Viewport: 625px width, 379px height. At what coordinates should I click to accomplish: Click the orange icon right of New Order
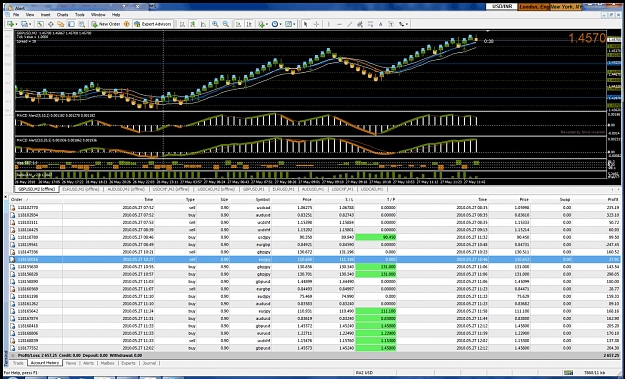[126, 24]
